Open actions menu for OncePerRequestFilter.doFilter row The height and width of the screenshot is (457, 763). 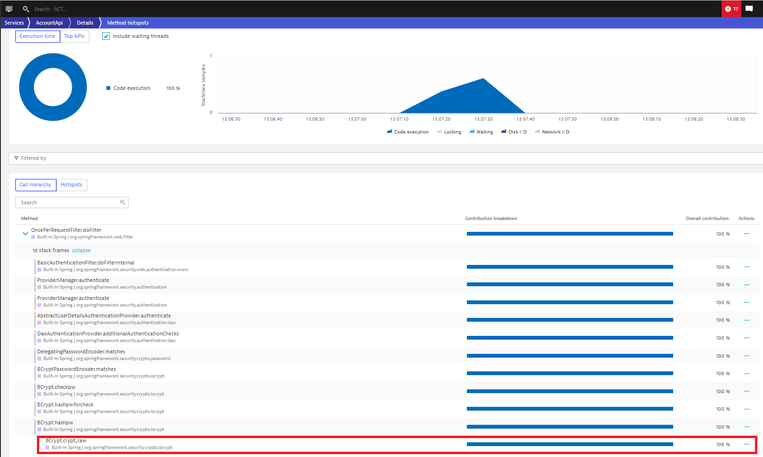tap(746, 234)
